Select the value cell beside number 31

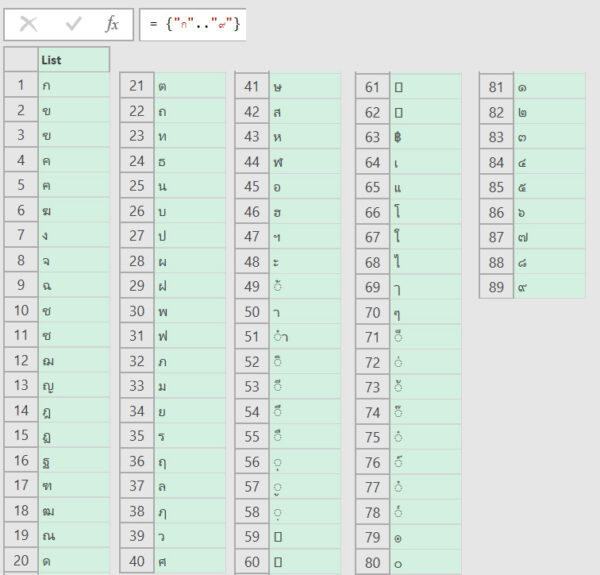(x=190, y=337)
